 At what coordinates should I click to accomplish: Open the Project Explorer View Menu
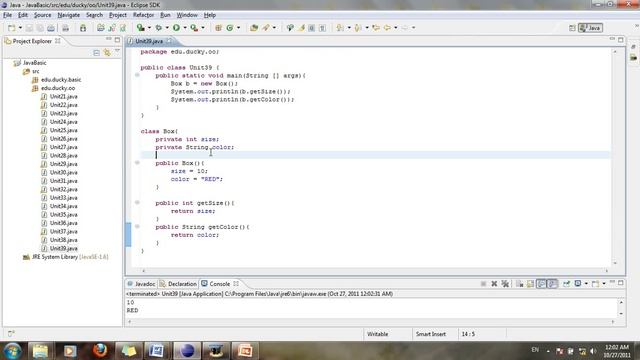(117, 51)
